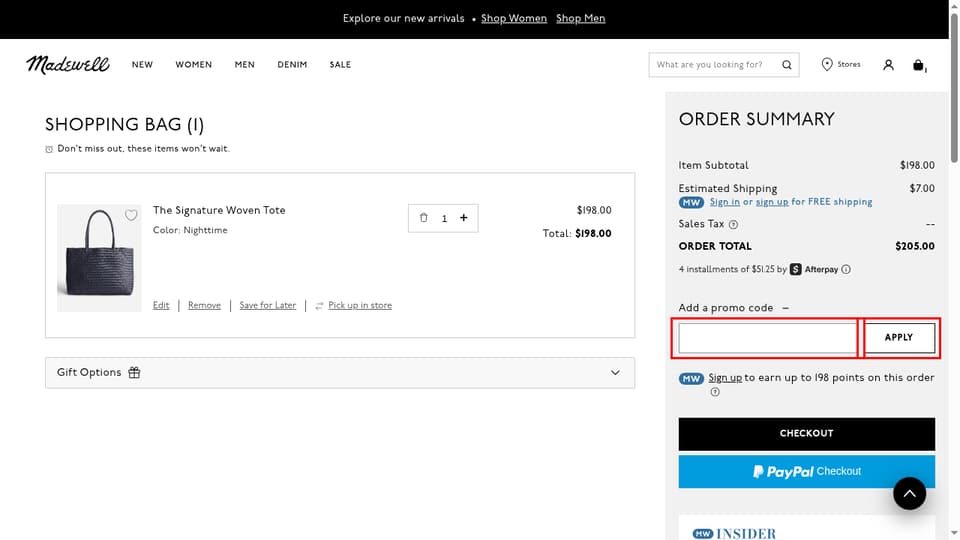The height and width of the screenshot is (540, 960).
Task: Open the DENIM menu
Action: pyautogui.click(x=292, y=64)
